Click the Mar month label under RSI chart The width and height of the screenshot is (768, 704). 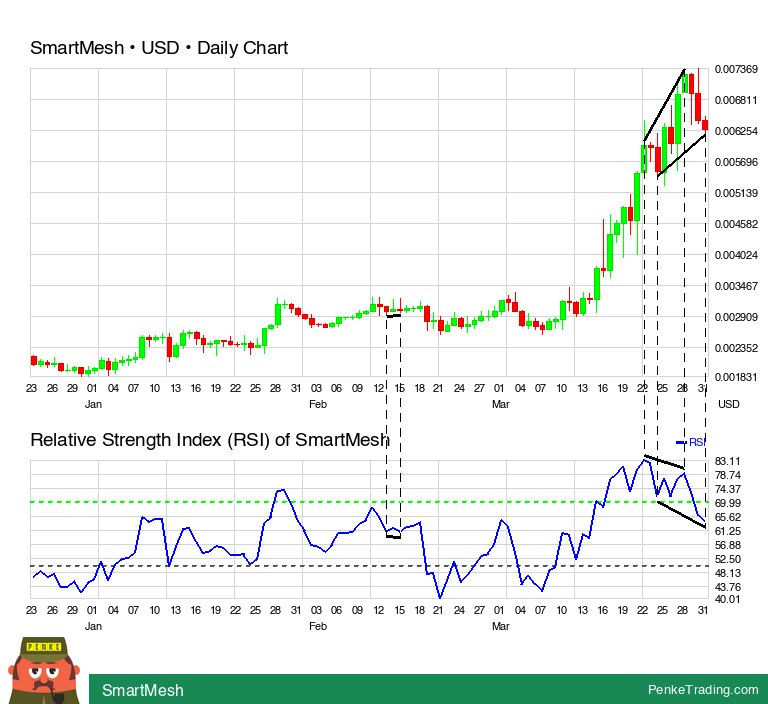(x=501, y=626)
